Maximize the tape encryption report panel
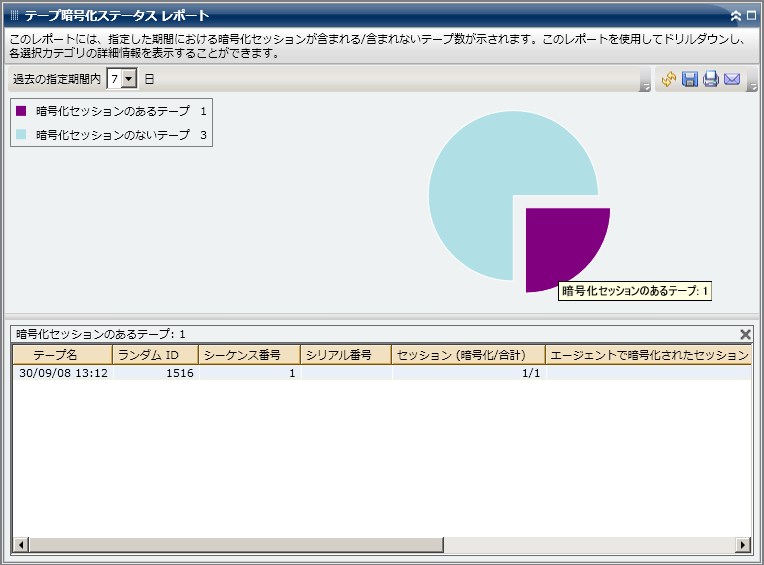Viewport: 764px width, 565px height. tap(752, 16)
